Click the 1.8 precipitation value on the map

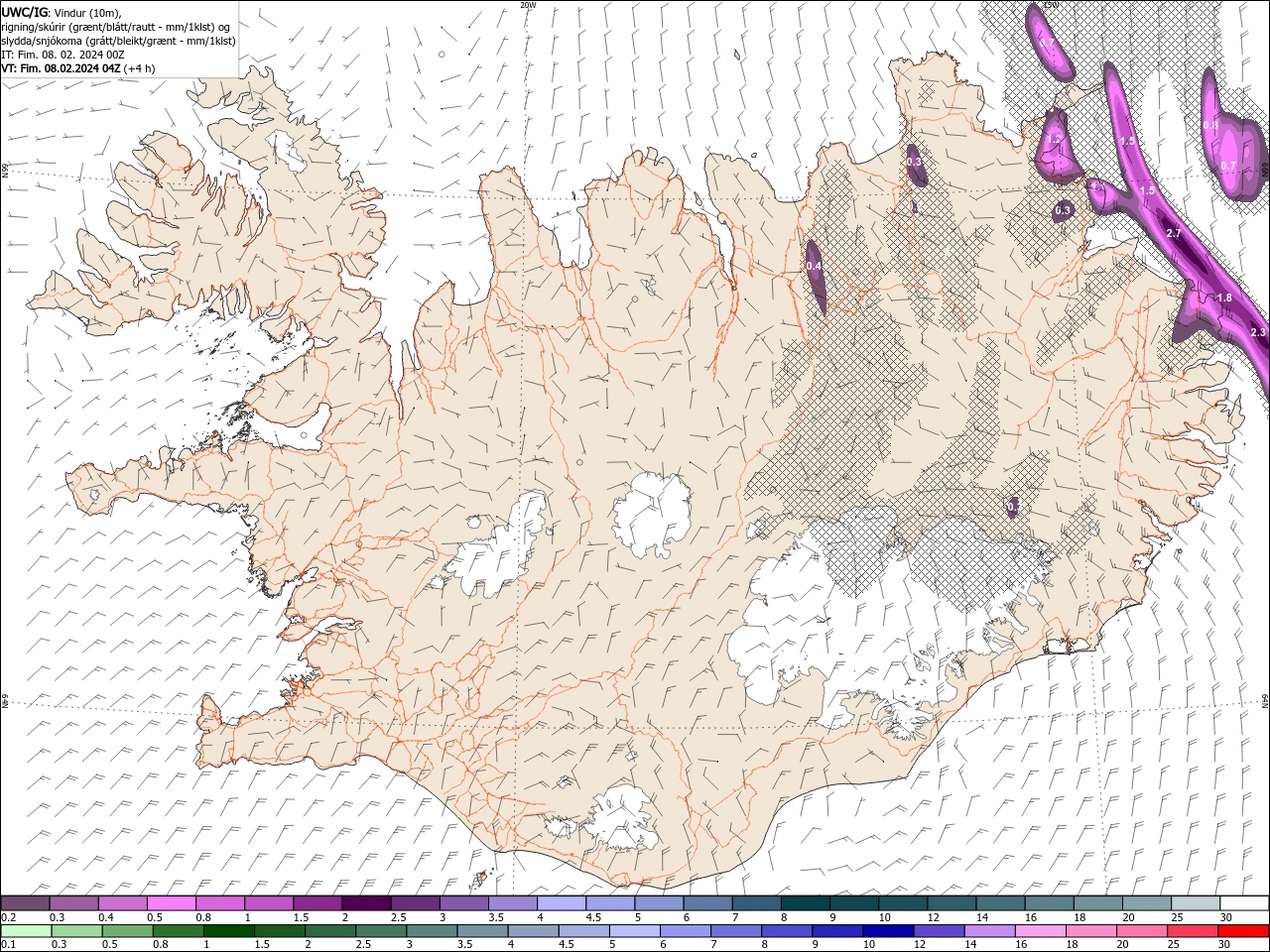(x=1224, y=297)
